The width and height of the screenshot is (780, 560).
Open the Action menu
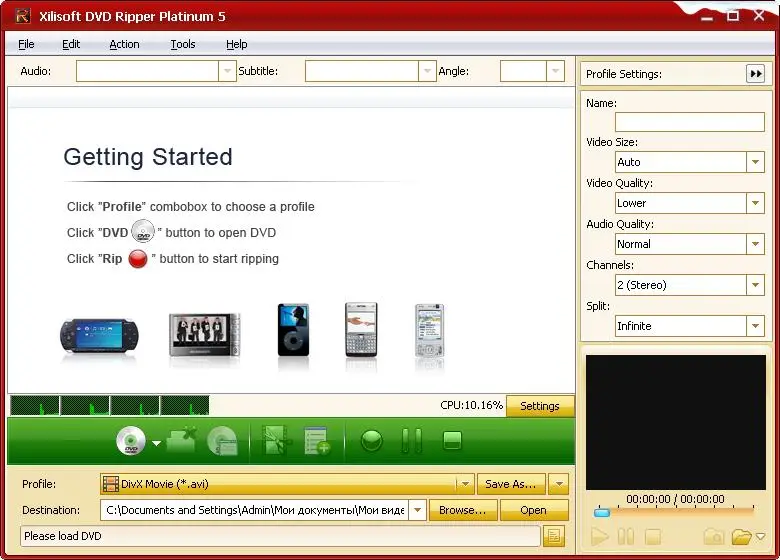point(124,44)
